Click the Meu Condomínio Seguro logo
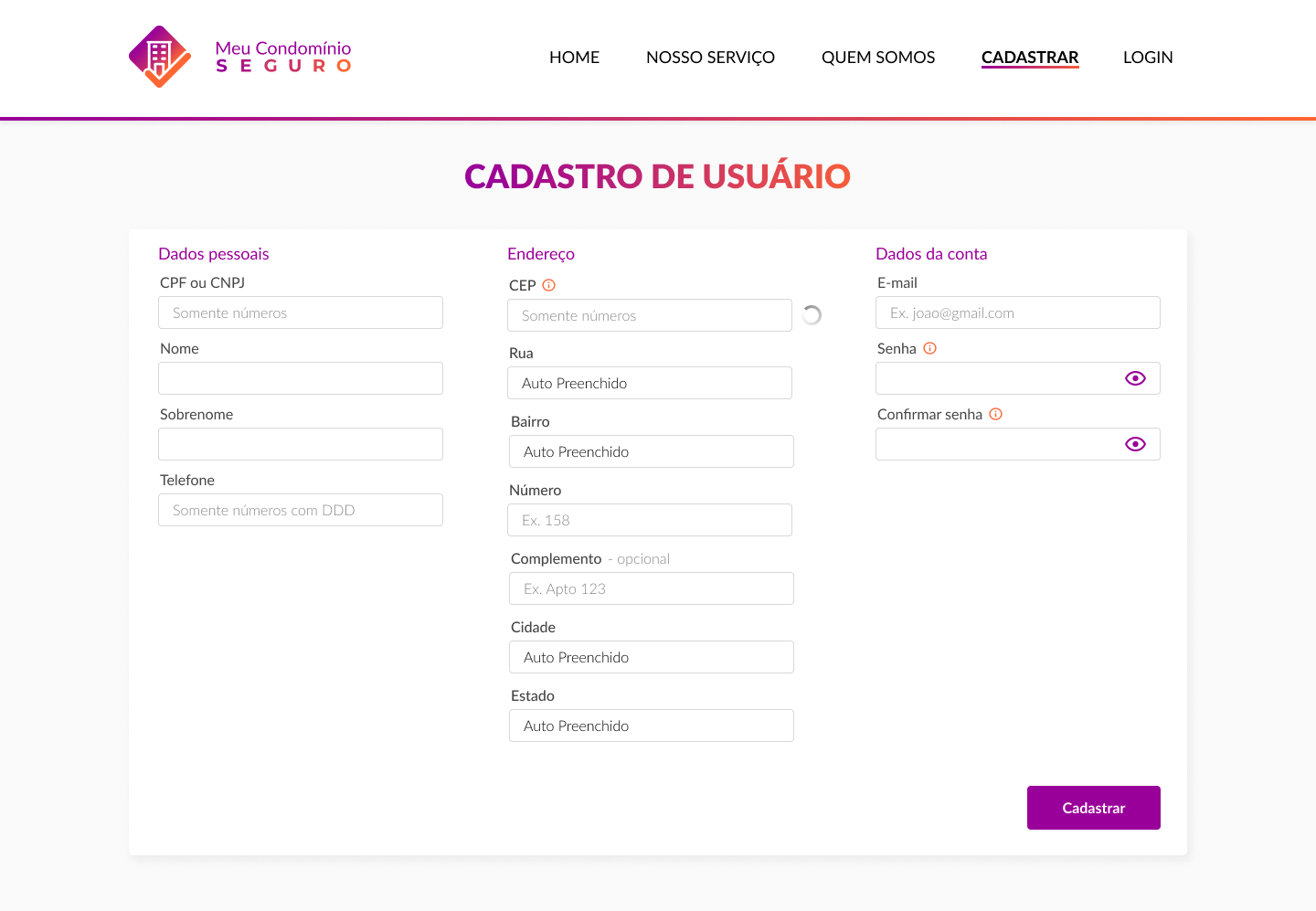Screen dimensions: 1316x911 tap(239, 57)
